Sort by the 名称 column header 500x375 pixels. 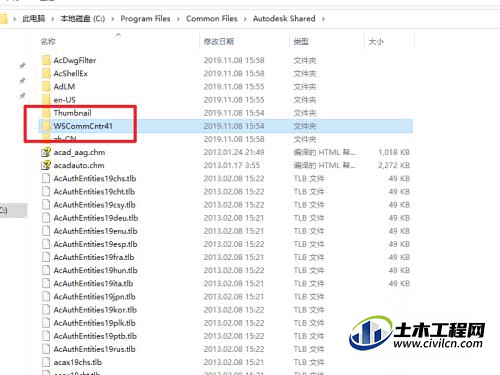48,42
